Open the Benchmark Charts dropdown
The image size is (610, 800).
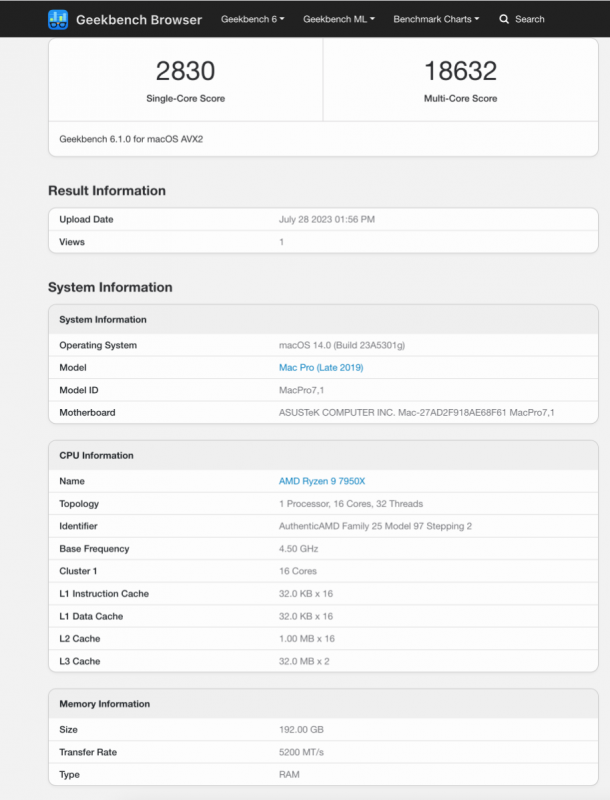pyautogui.click(x=436, y=19)
